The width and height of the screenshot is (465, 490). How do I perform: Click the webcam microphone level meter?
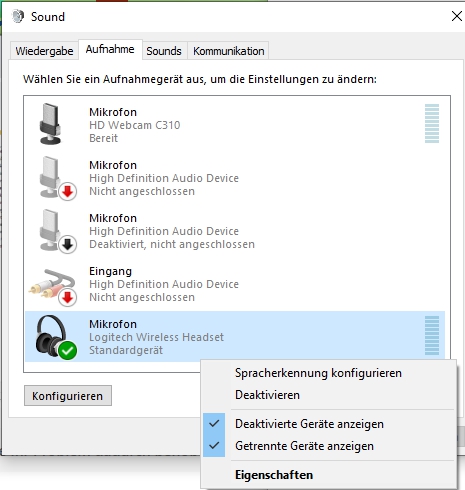click(432, 124)
